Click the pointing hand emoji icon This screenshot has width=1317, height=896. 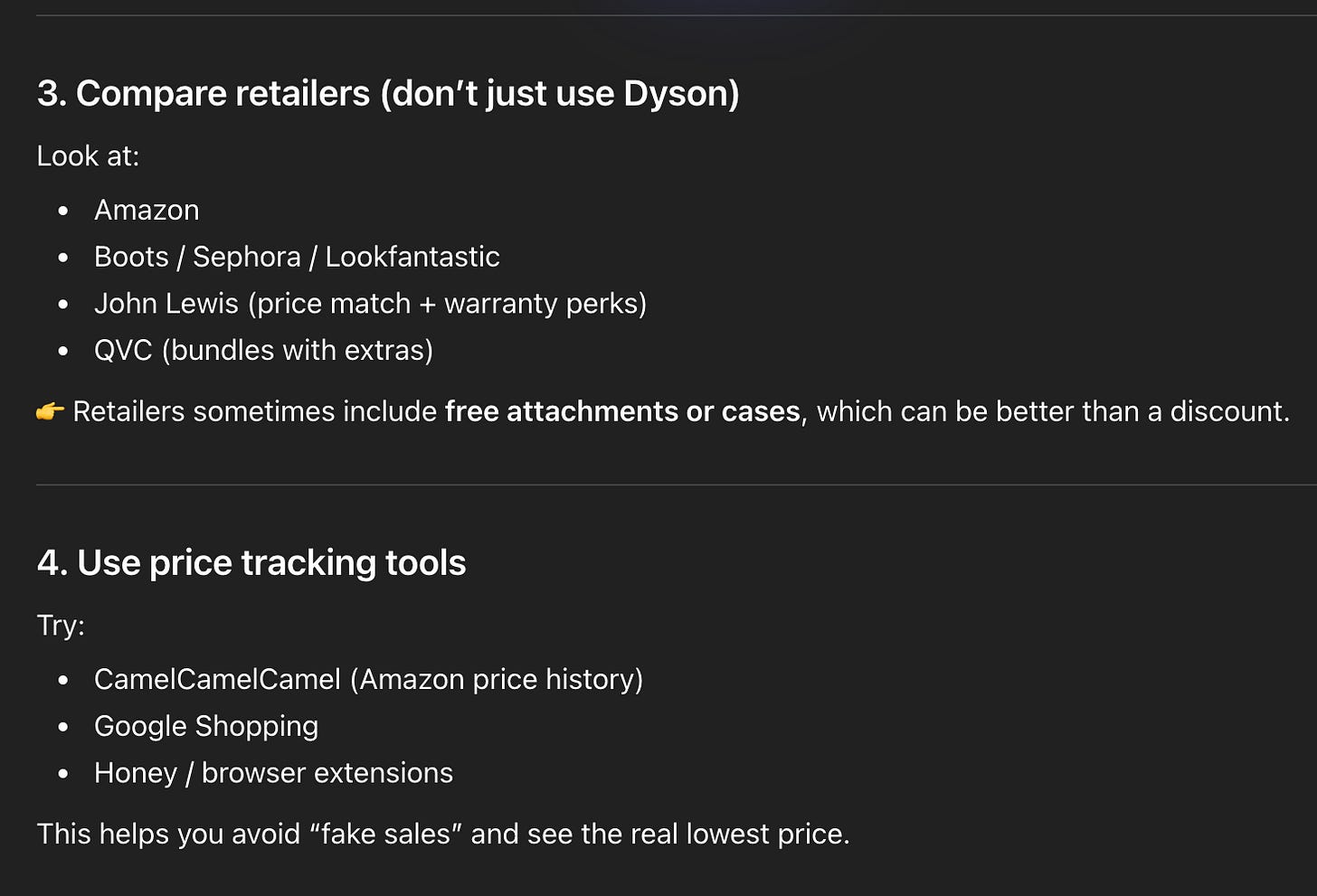coord(50,412)
